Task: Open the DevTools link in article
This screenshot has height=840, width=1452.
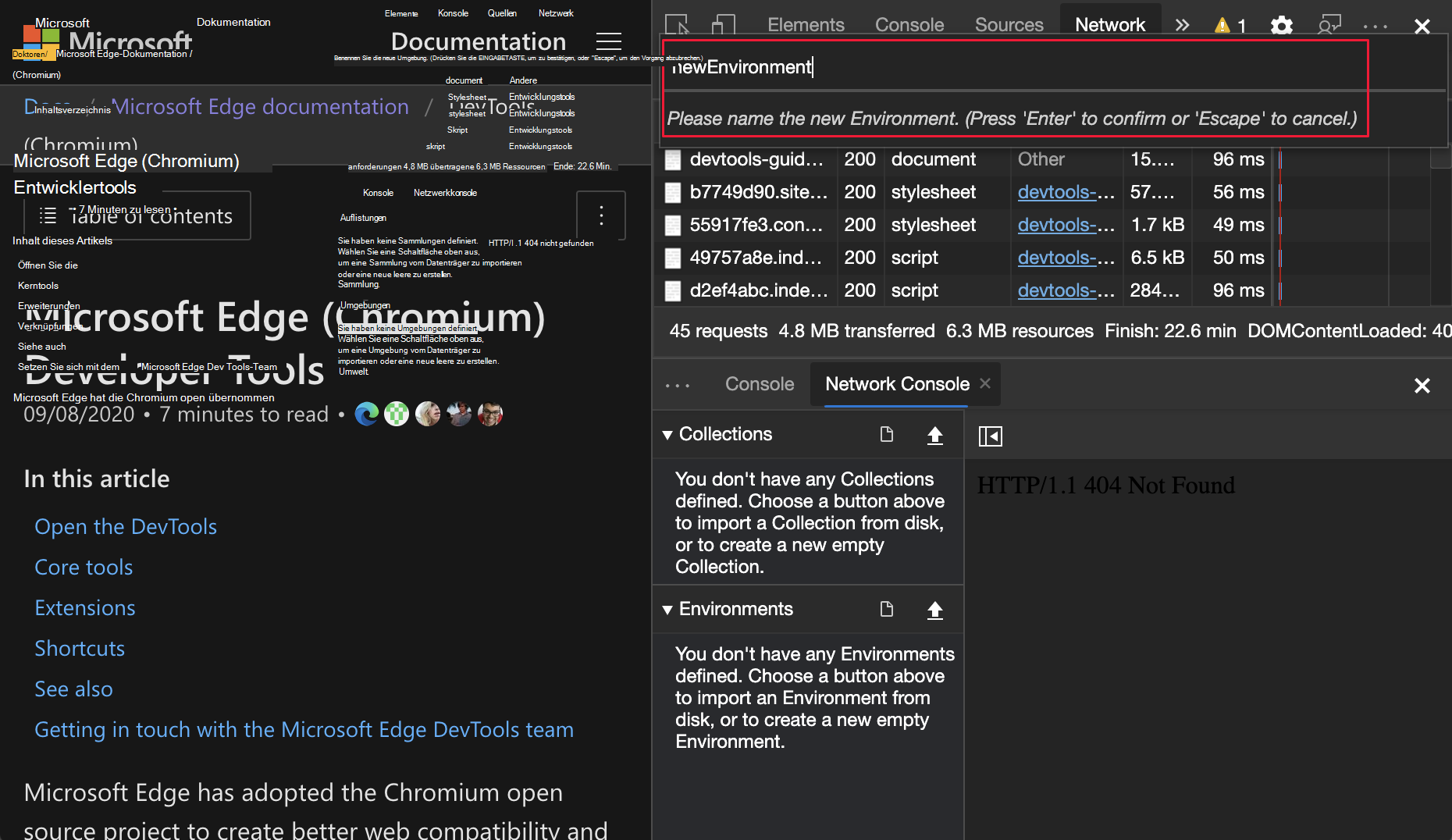Action: tap(126, 527)
